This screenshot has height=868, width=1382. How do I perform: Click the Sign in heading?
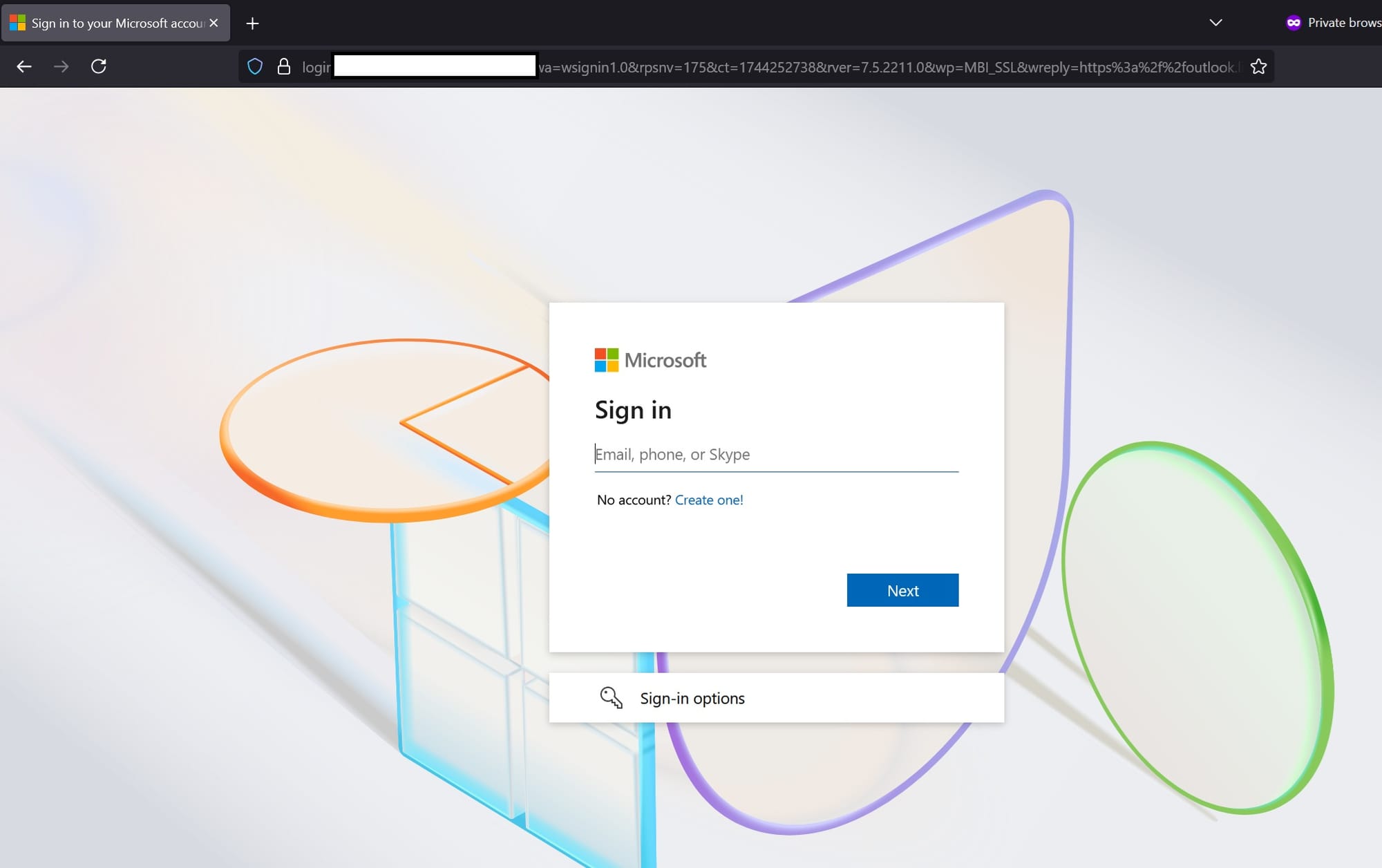click(x=633, y=409)
